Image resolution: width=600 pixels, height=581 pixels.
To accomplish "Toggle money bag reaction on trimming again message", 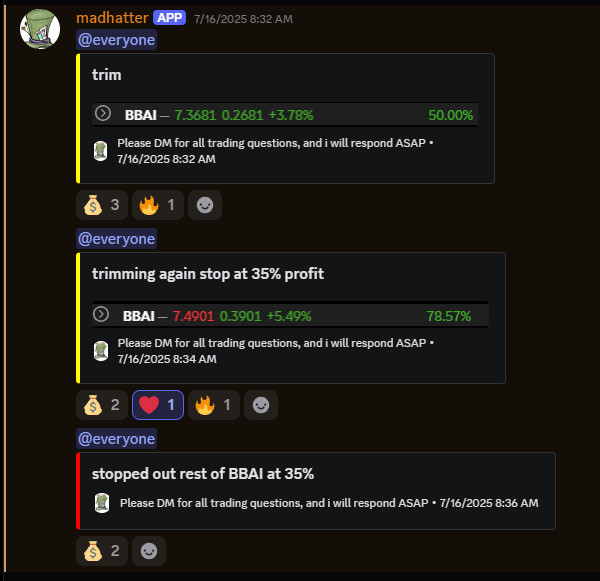I will pos(102,405).
